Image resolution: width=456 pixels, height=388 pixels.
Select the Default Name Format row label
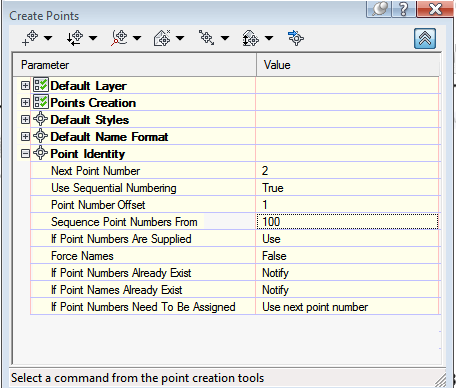[x=109, y=137]
